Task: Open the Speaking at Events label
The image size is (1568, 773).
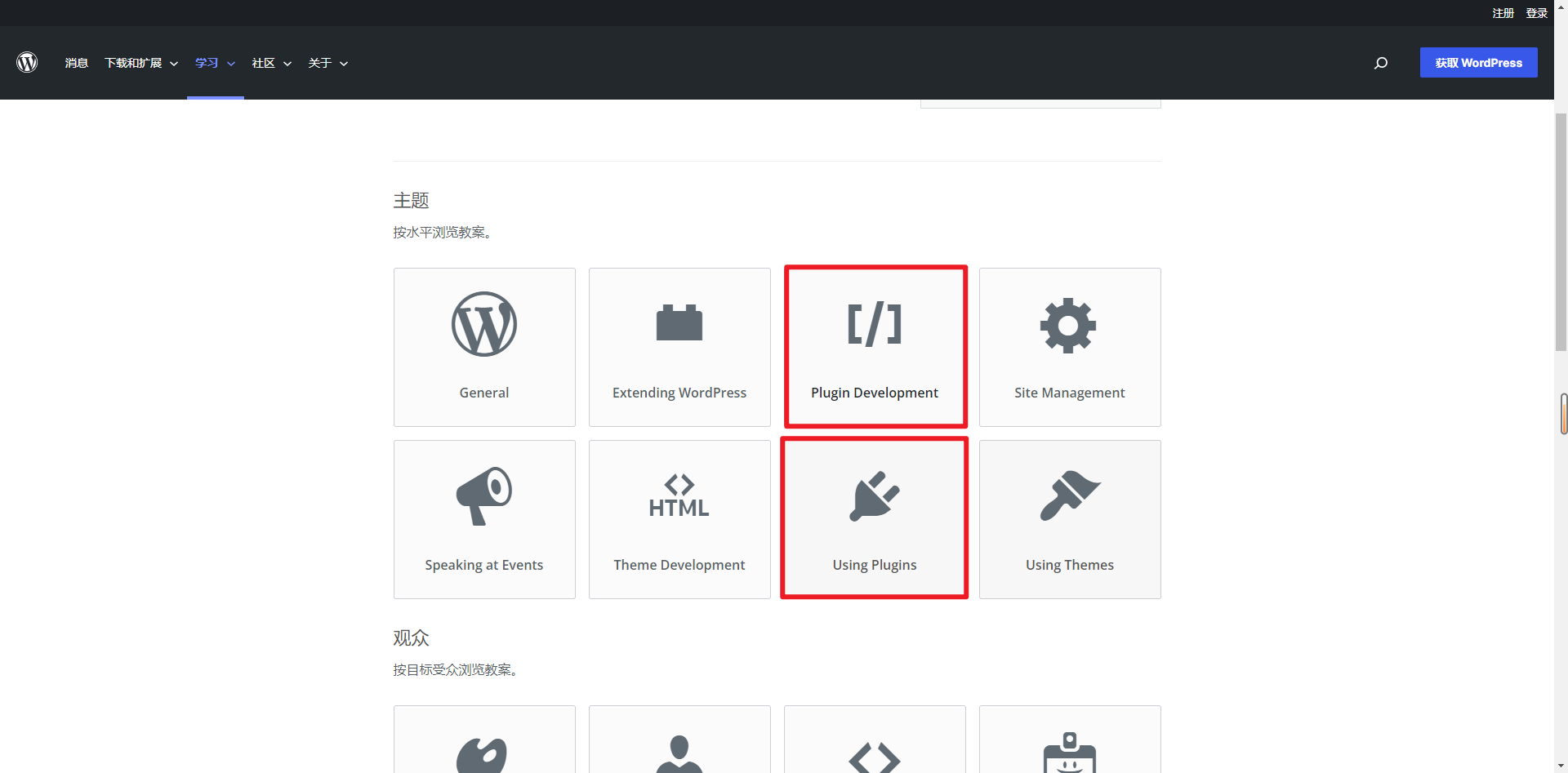Action: coord(484,565)
